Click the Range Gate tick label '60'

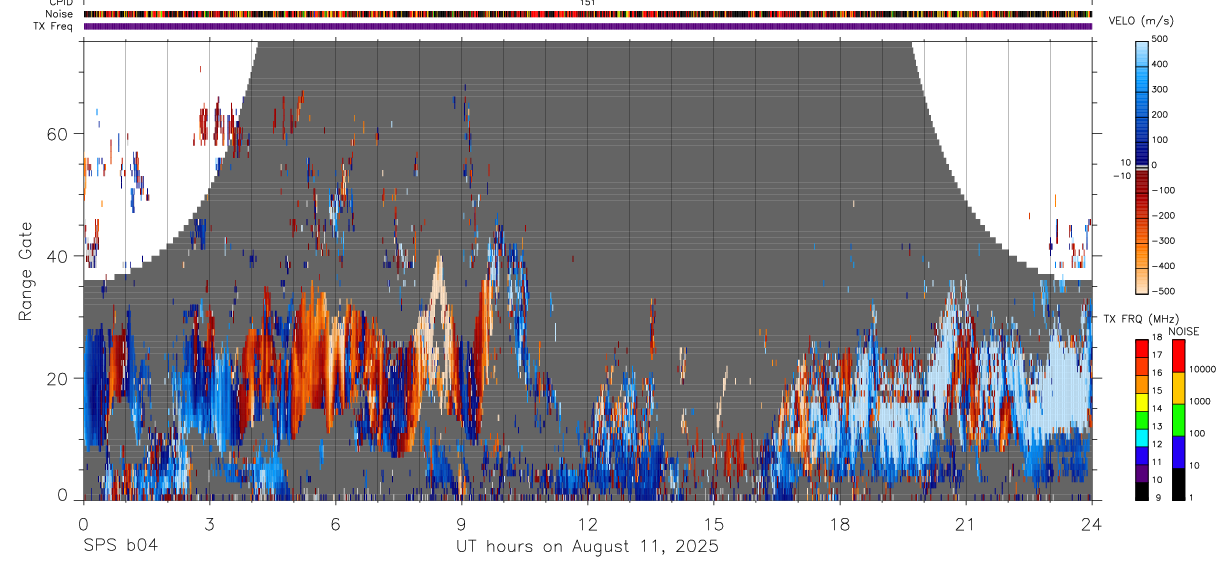[x=59, y=134]
